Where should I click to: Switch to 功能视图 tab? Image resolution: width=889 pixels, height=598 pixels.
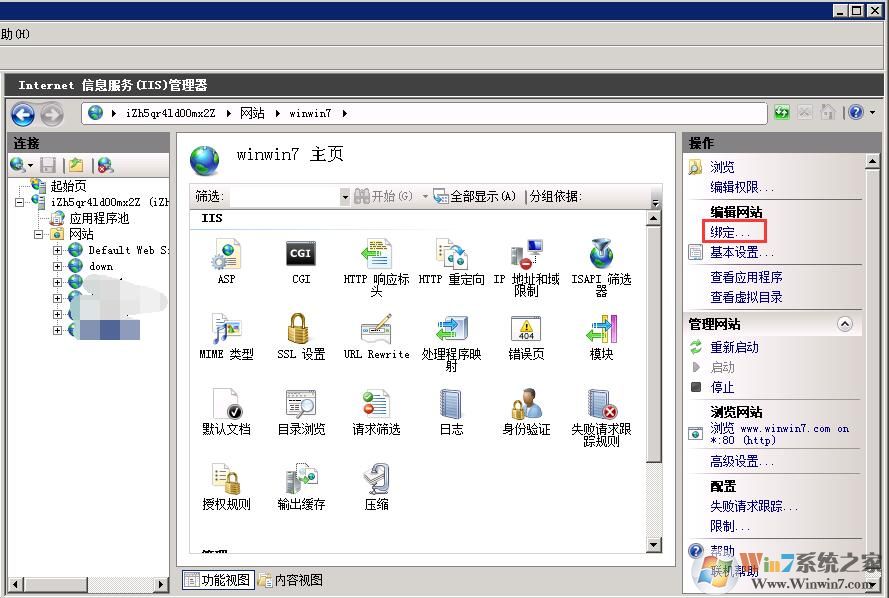pyautogui.click(x=218, y=580)
